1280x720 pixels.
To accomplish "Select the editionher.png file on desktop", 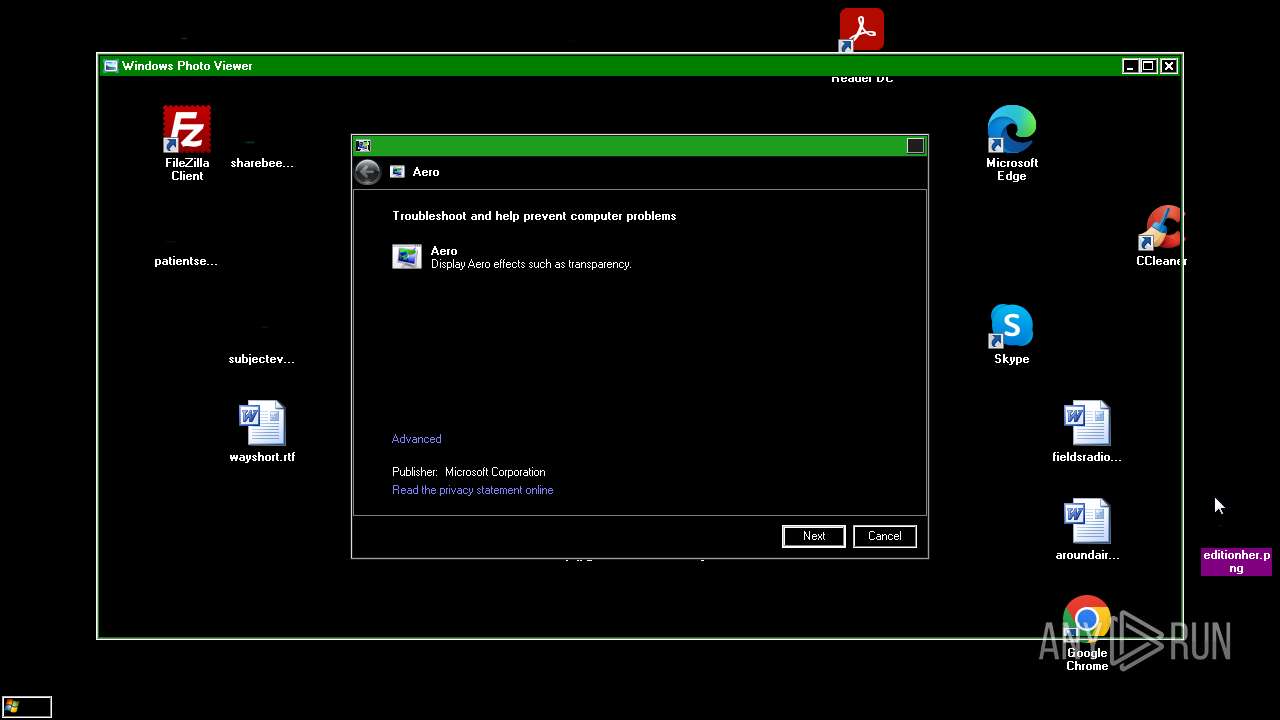I will click(x=1236, y=561).
